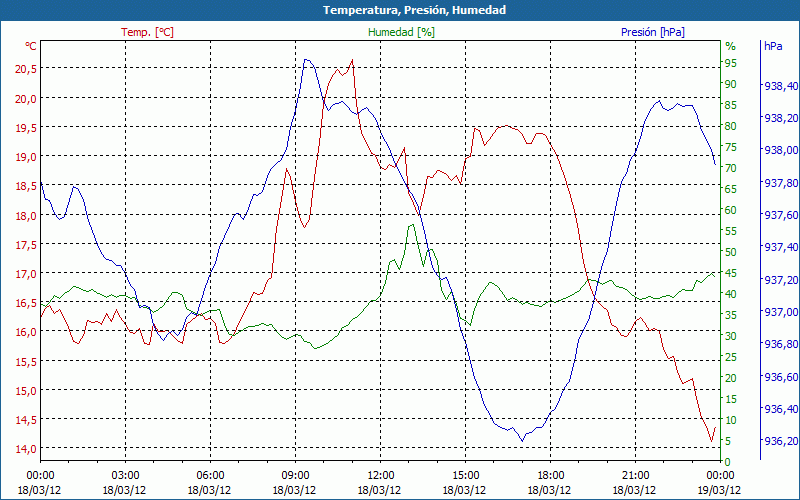Click the '35' humidity axis value
800x500 pixels.
pyautogui.click(x=731, y=315)
